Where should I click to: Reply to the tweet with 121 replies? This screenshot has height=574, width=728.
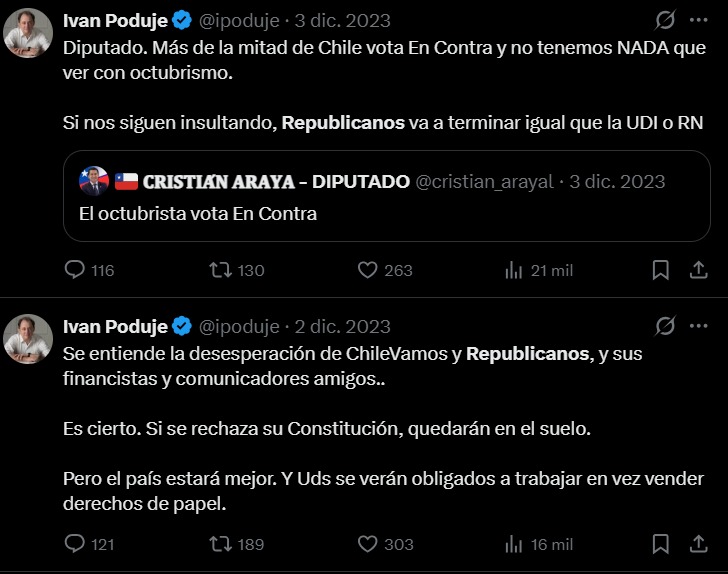(x=76, y=544)
